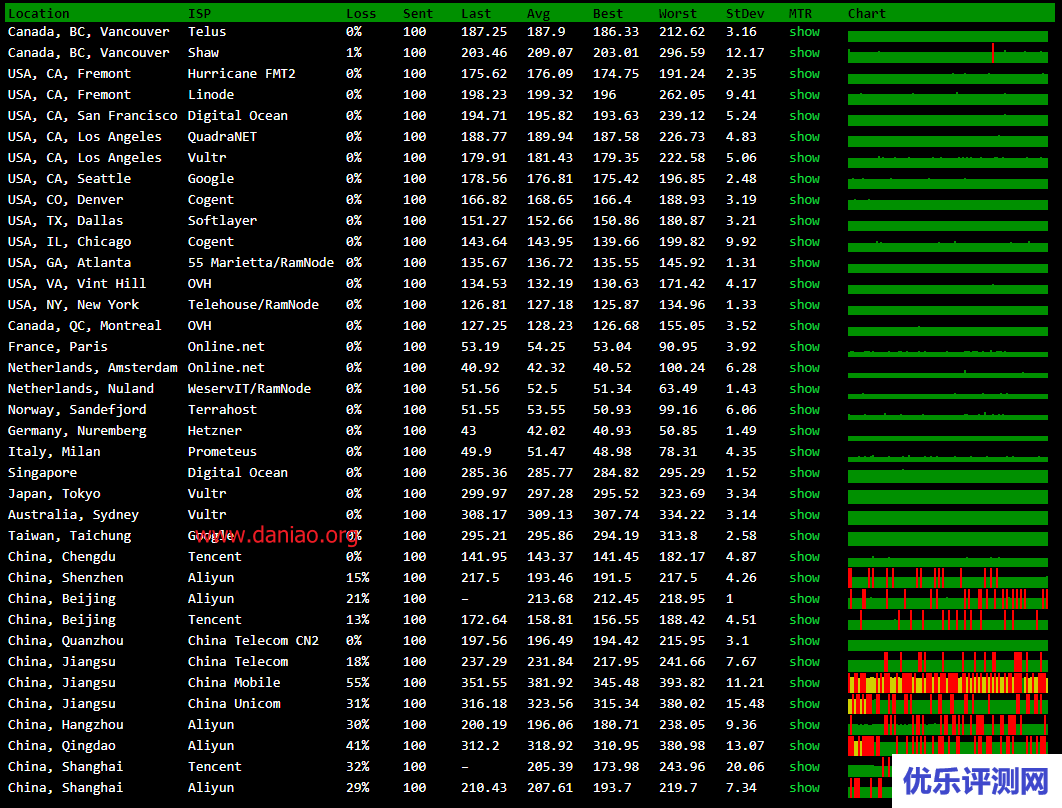Open show link for Hurricane FMT2 row
The image size is (1062, 808).
pyautogui.click(x=804, y=74)
